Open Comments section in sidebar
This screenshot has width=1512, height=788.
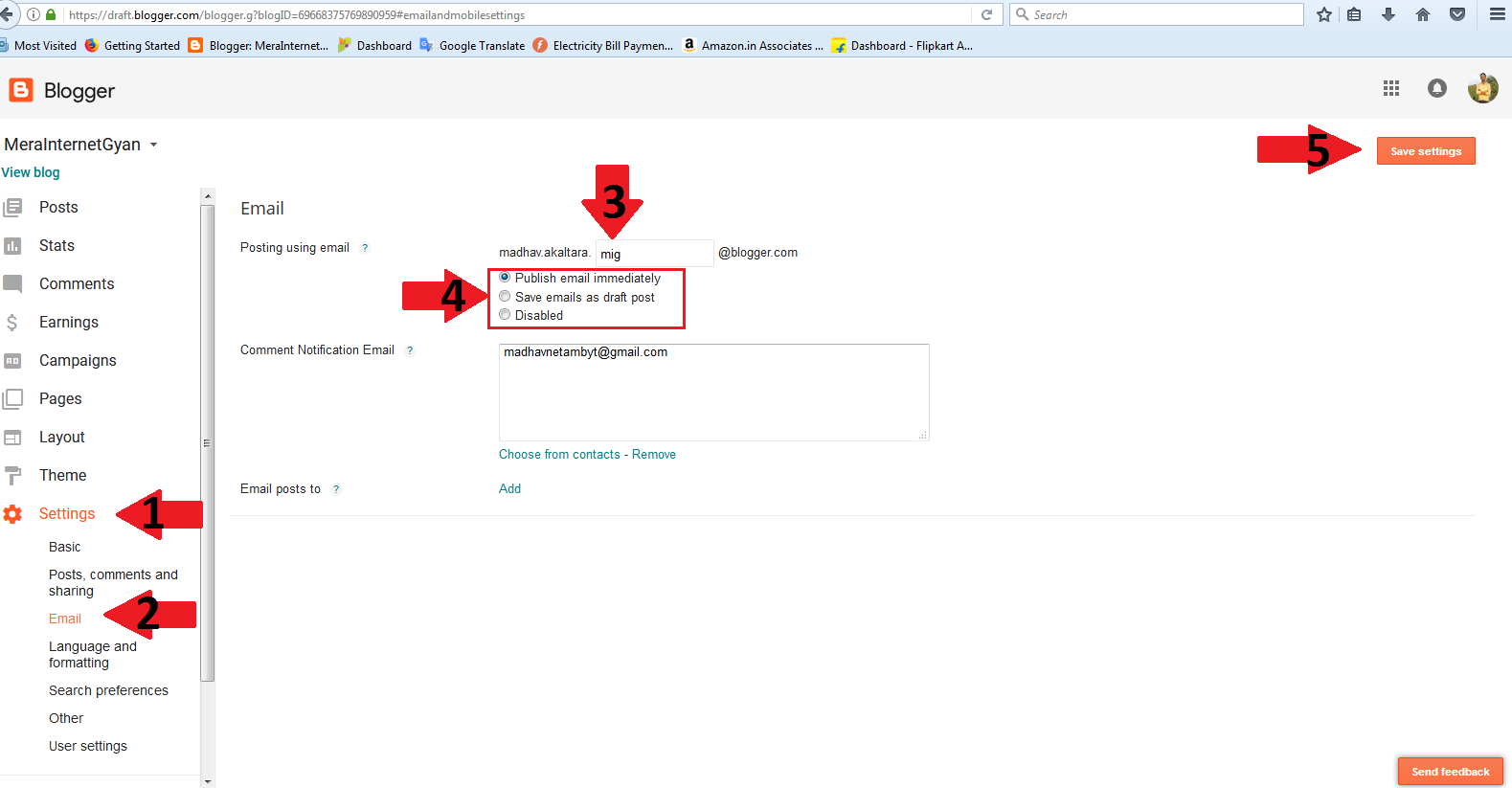77,283
